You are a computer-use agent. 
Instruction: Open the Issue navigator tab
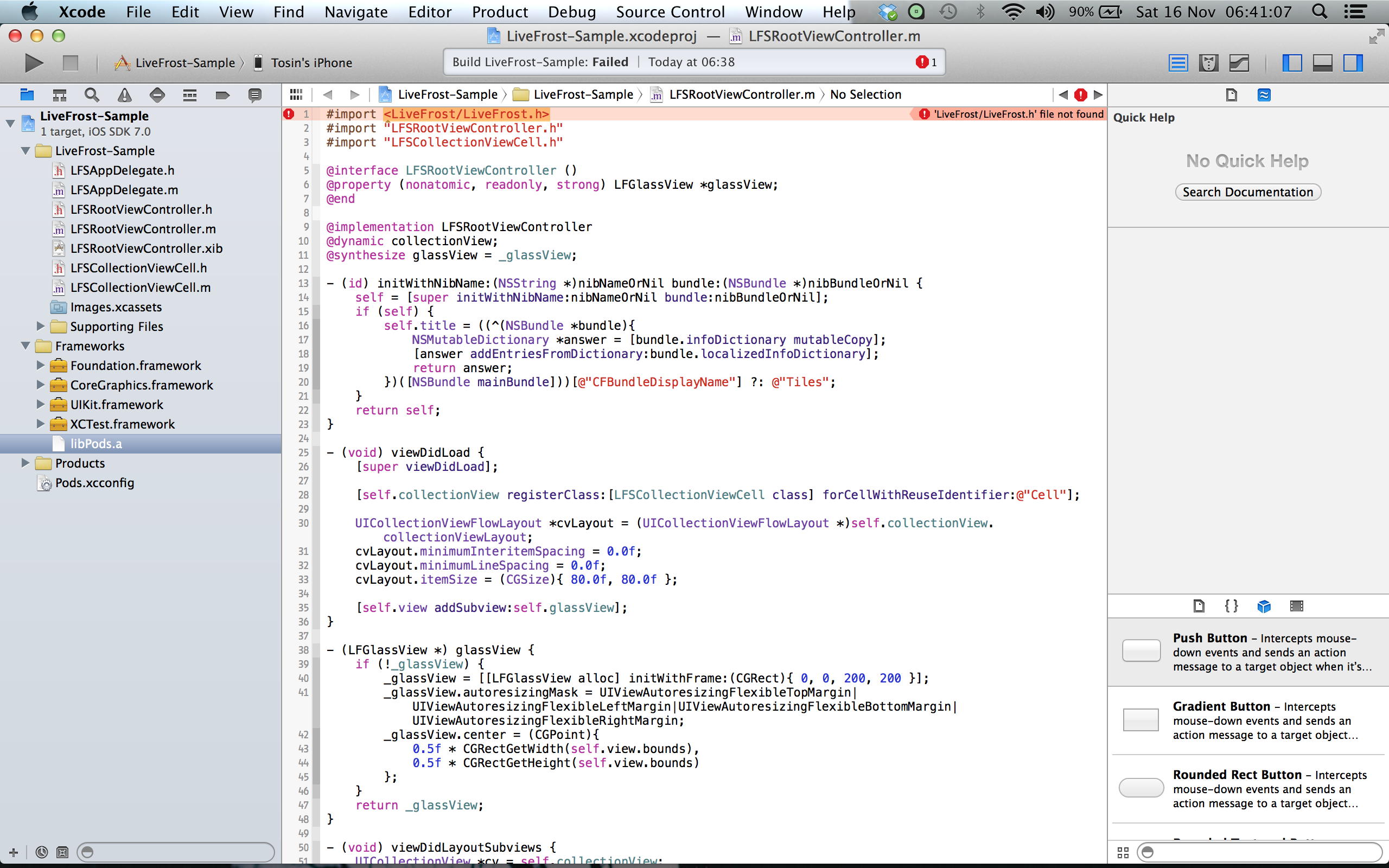pos(125,95)
